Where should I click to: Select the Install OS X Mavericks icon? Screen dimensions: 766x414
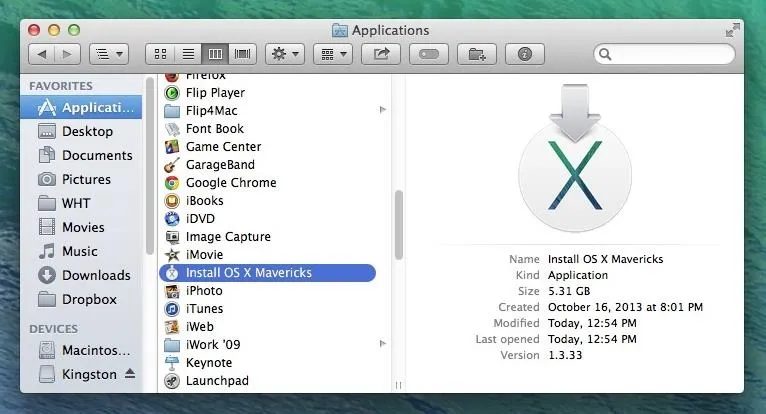tap(172, 273)
